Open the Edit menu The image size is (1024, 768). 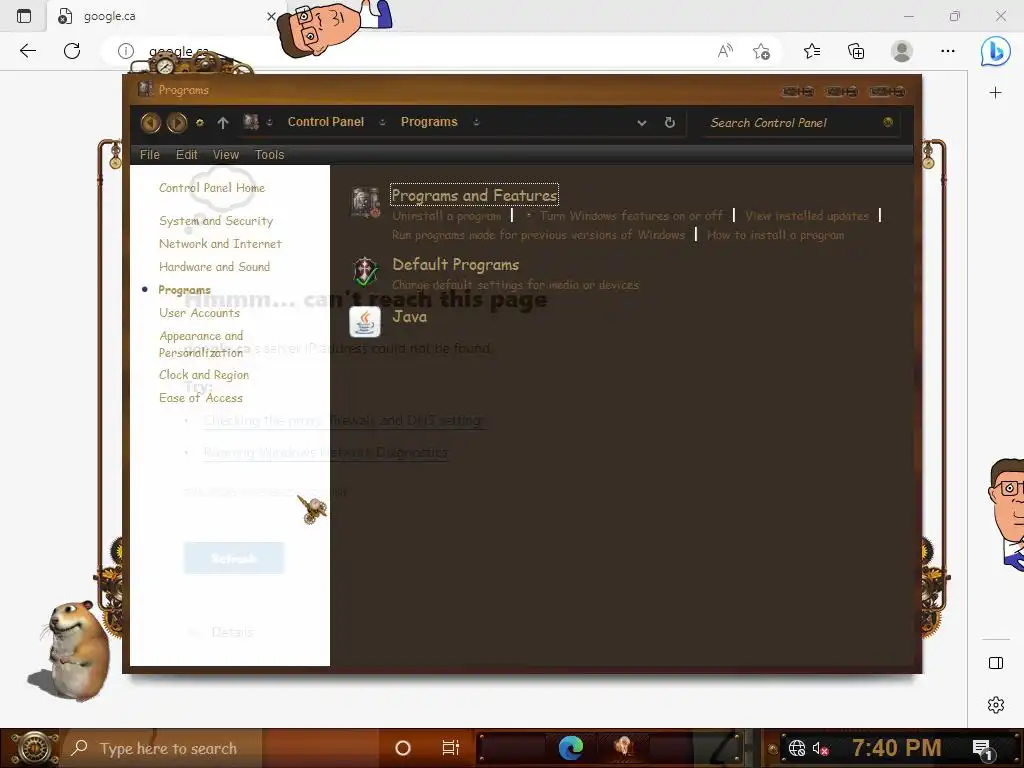tap(186, 155)
